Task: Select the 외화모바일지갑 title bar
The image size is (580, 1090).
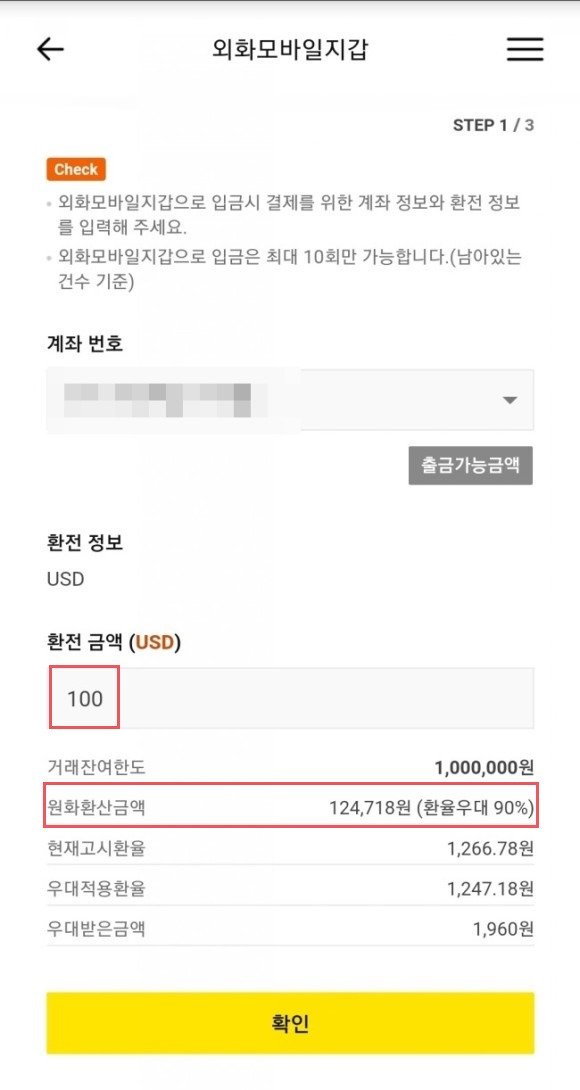Action: click(290, 48)
